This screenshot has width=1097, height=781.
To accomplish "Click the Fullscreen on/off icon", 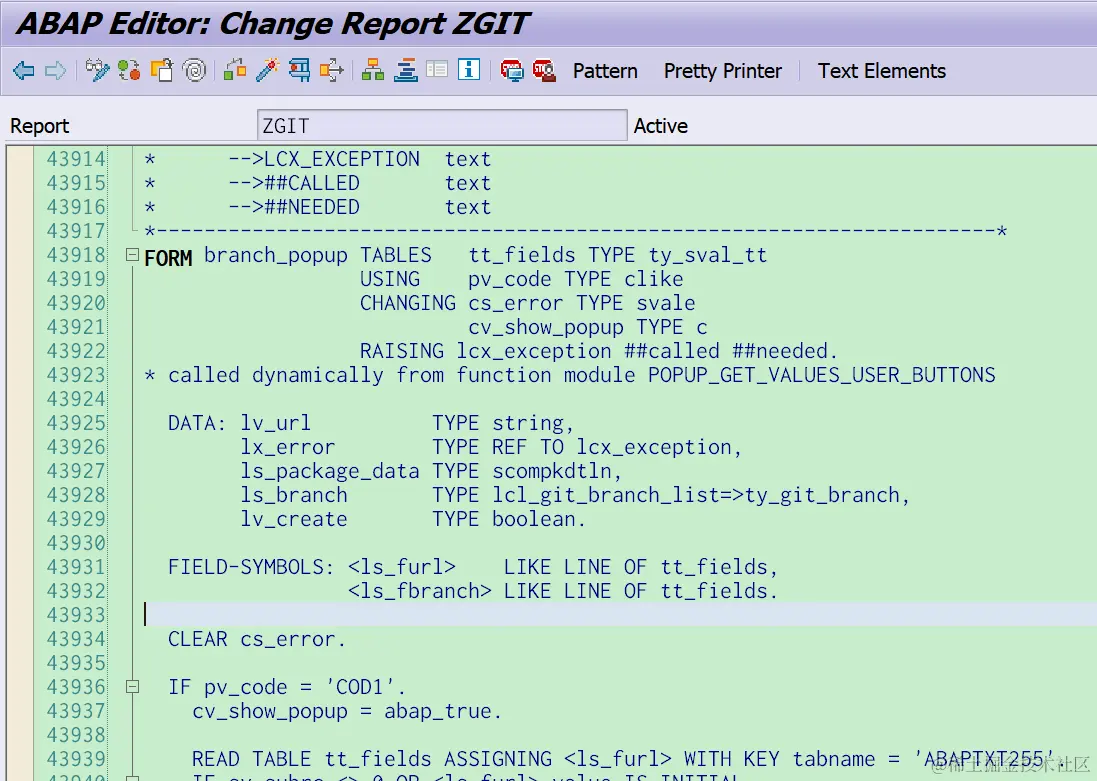I will [437, 69].
